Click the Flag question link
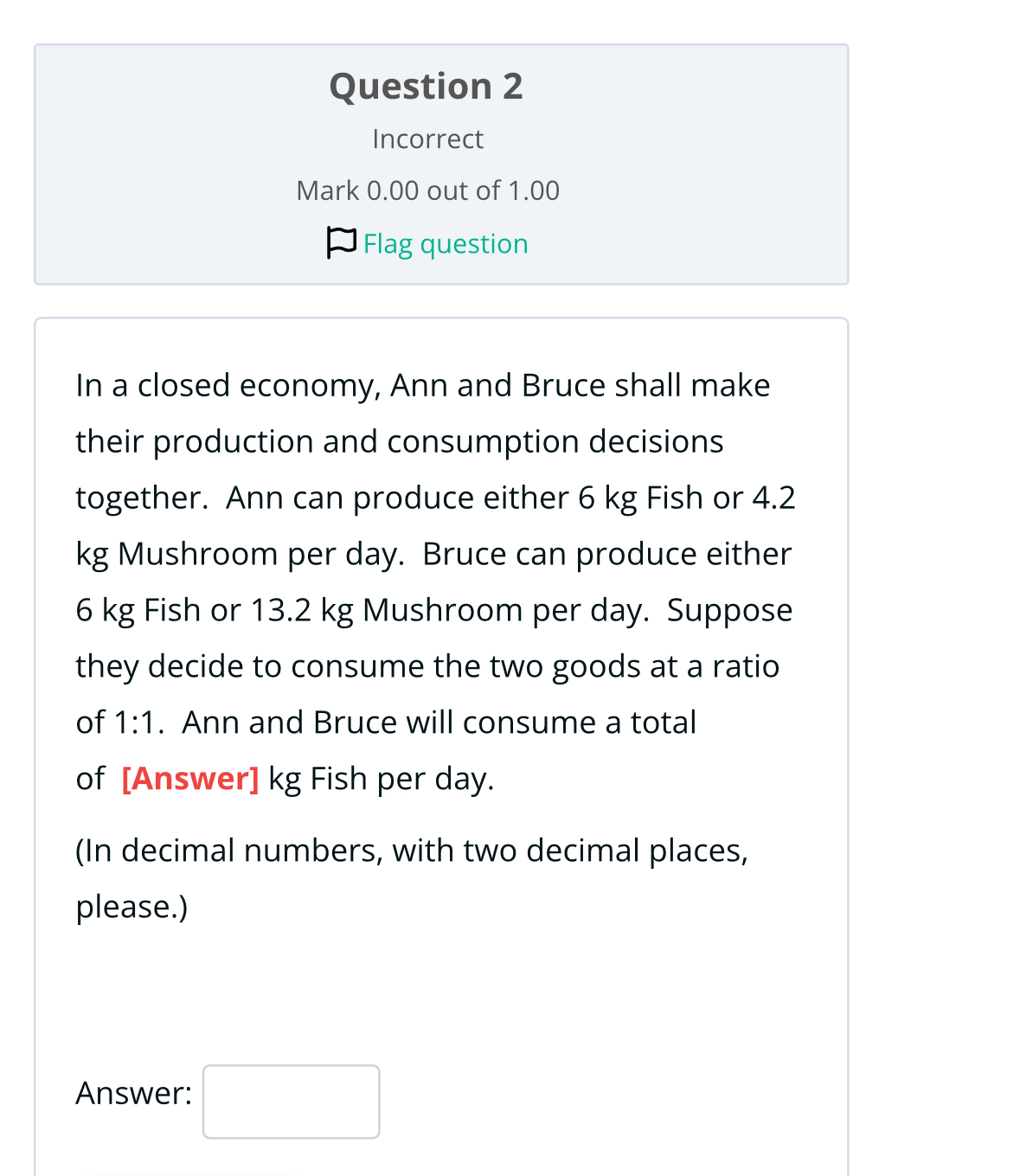 click(446, 244)
